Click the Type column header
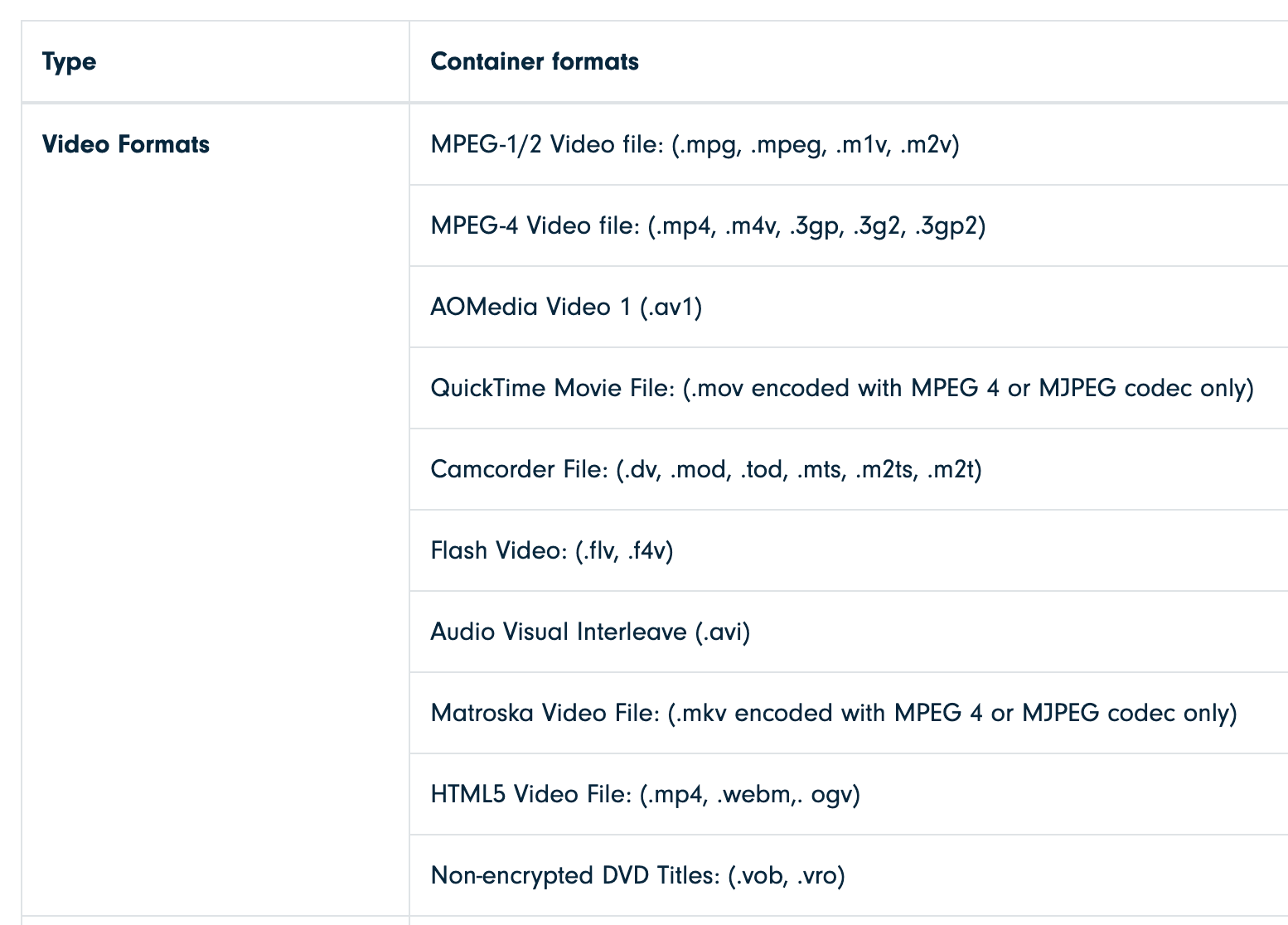This screenshot has width=1288, height=925. (x=69, y=61)
